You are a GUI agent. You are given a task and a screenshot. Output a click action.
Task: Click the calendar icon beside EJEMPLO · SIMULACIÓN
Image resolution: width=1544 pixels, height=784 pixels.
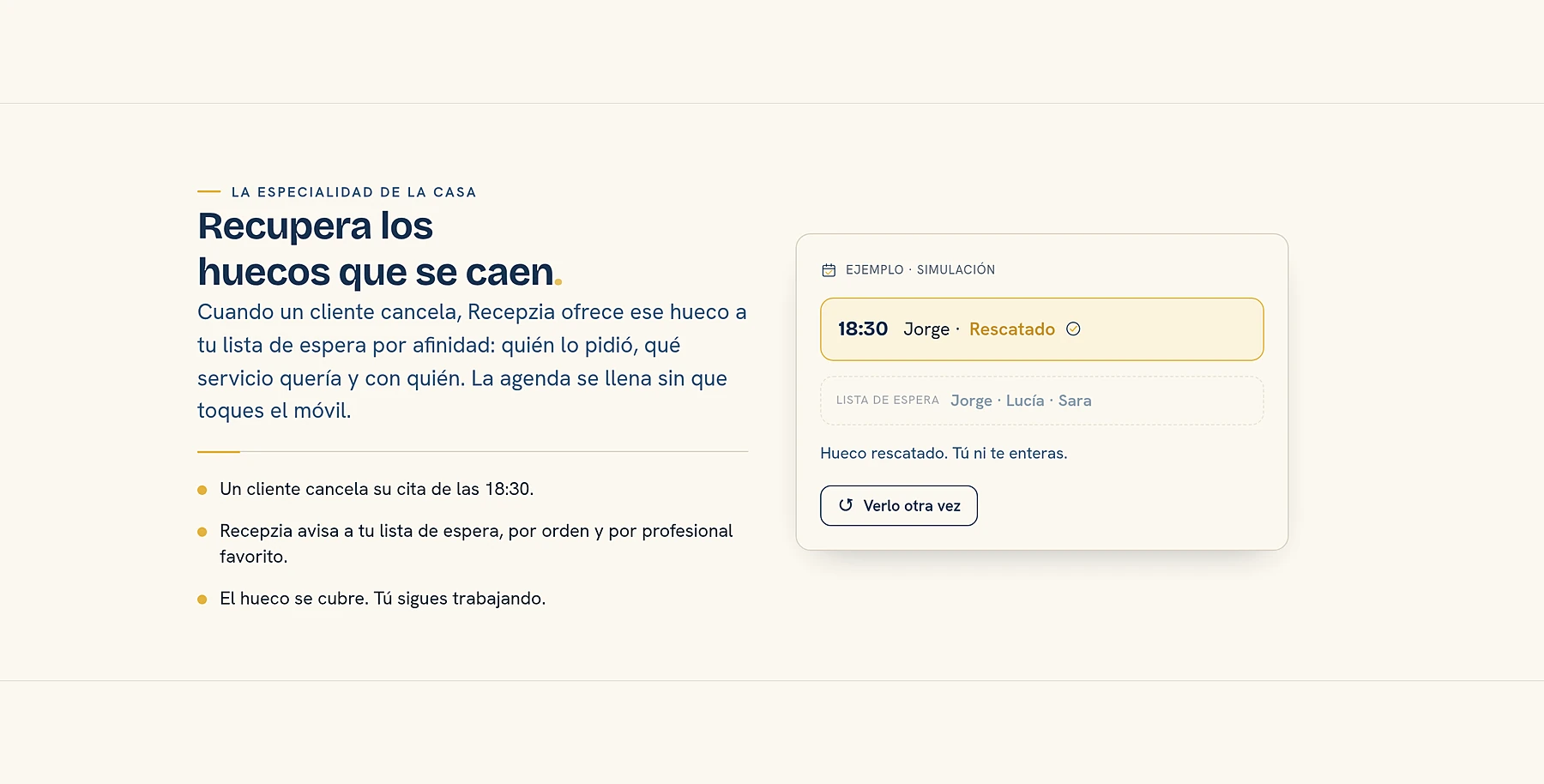[x=829, y=270]
